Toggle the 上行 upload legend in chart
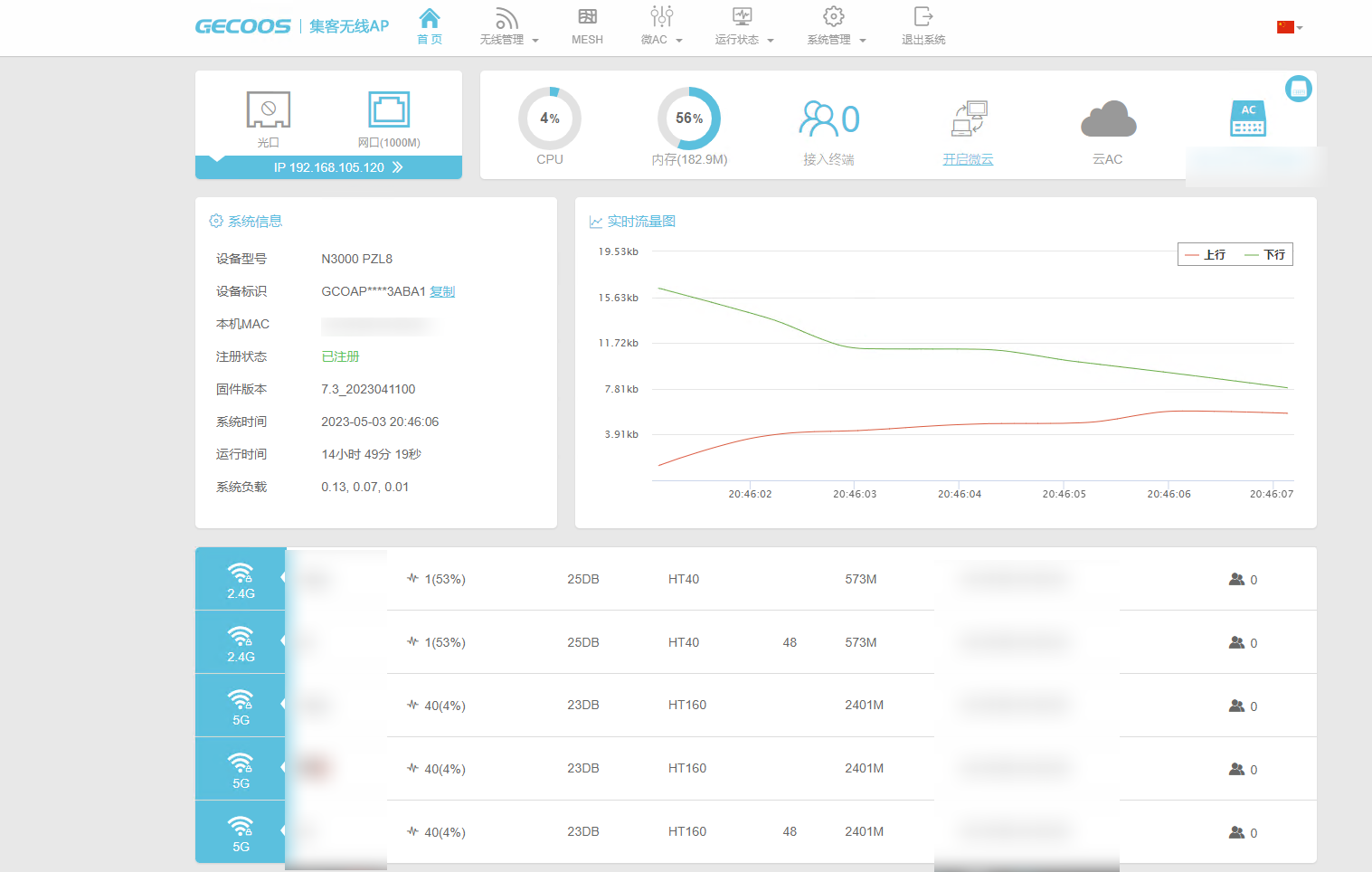Screen dimensions: 1372x872 (1206, 255)
